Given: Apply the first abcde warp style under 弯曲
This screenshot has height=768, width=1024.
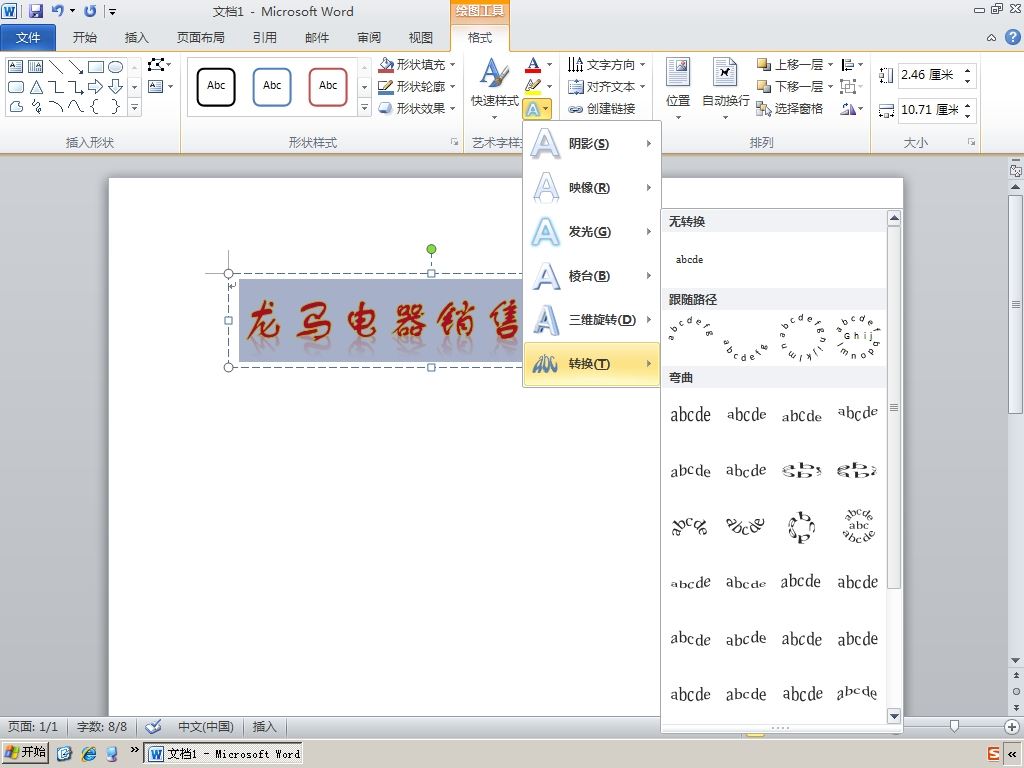Looking at the screenshot, I should click(690, 415).
